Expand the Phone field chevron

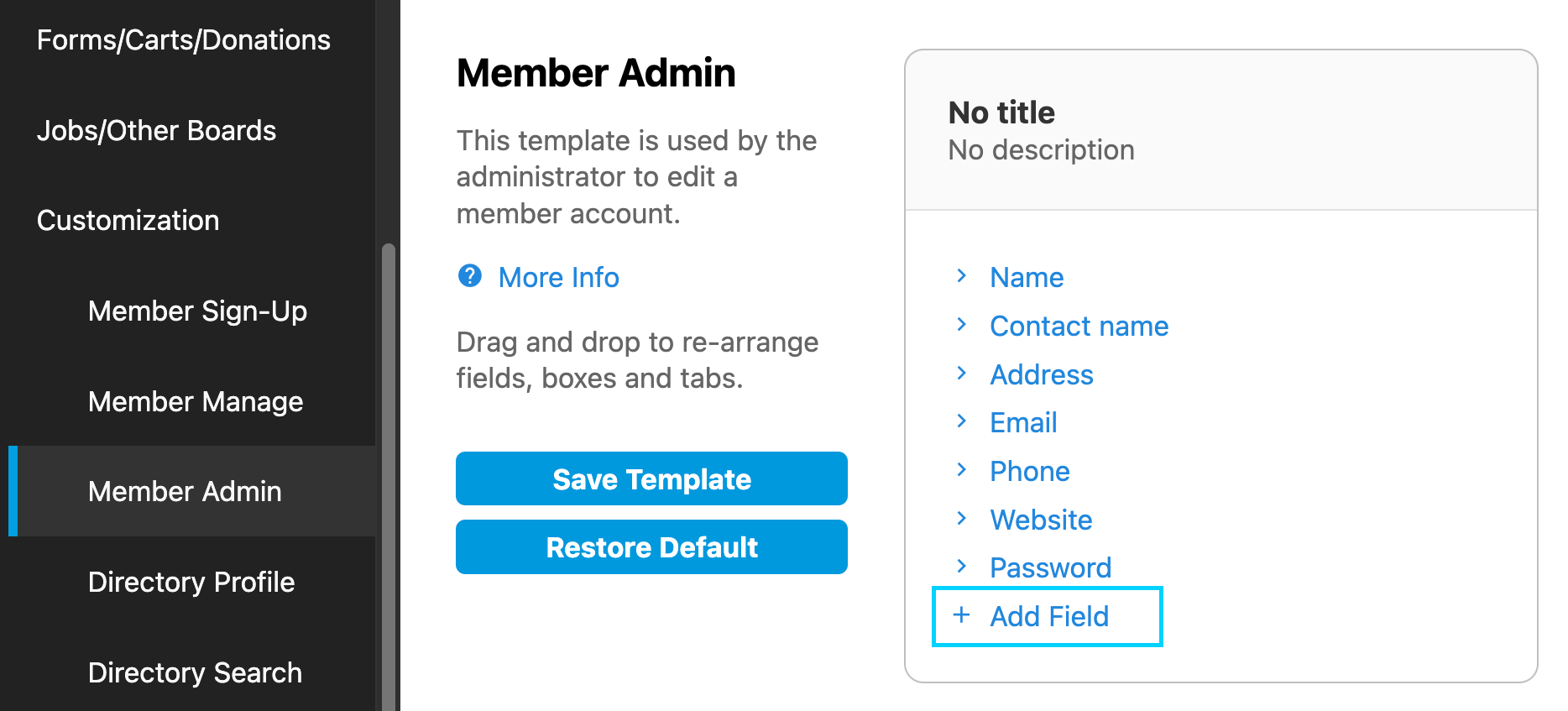tap(962, 470)
